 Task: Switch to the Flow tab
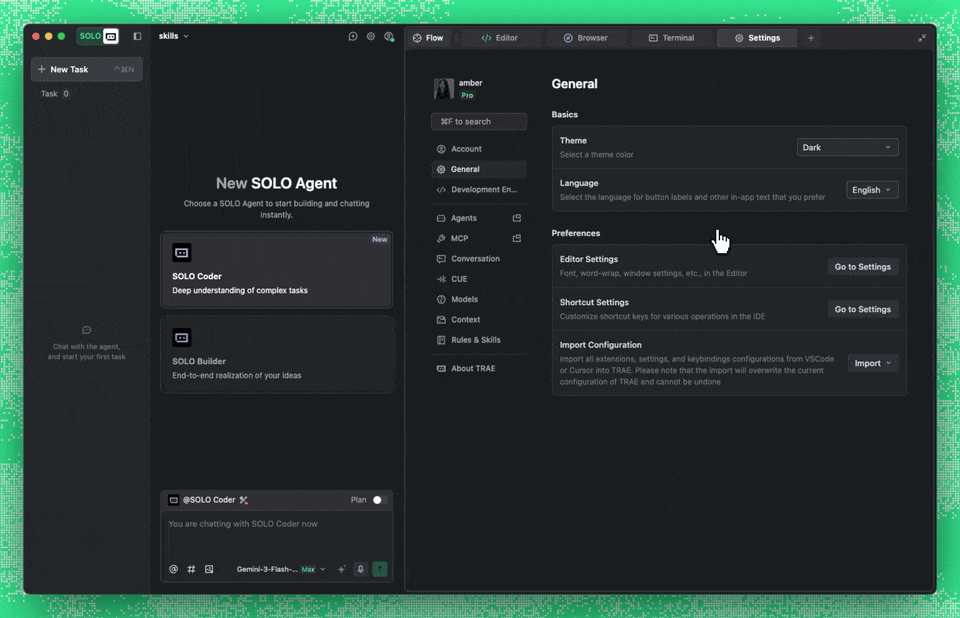click(x=428, y=38)
